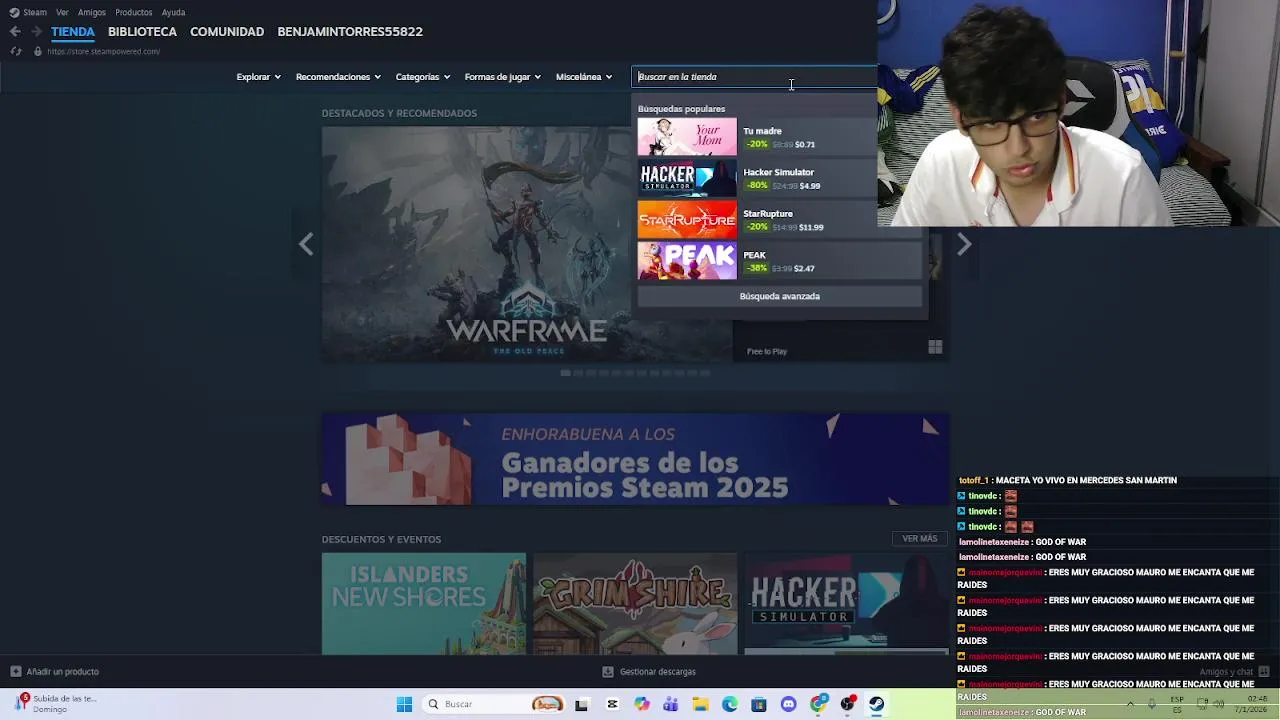Open Task View from the taskbar
The image size is (1280, 720).
582,704
